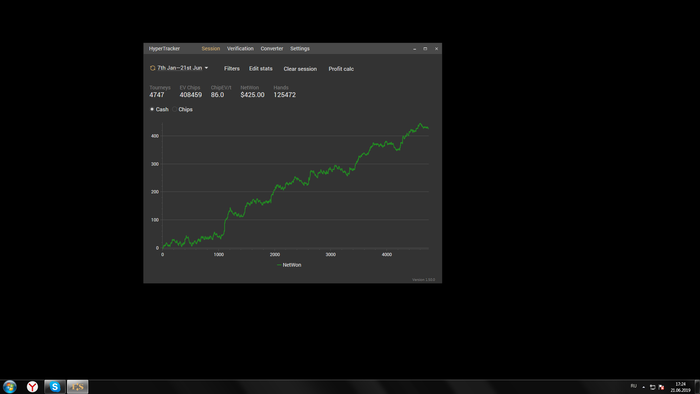
Task: Switch to the FS app taskbar icon
Action: coord(78,386)
